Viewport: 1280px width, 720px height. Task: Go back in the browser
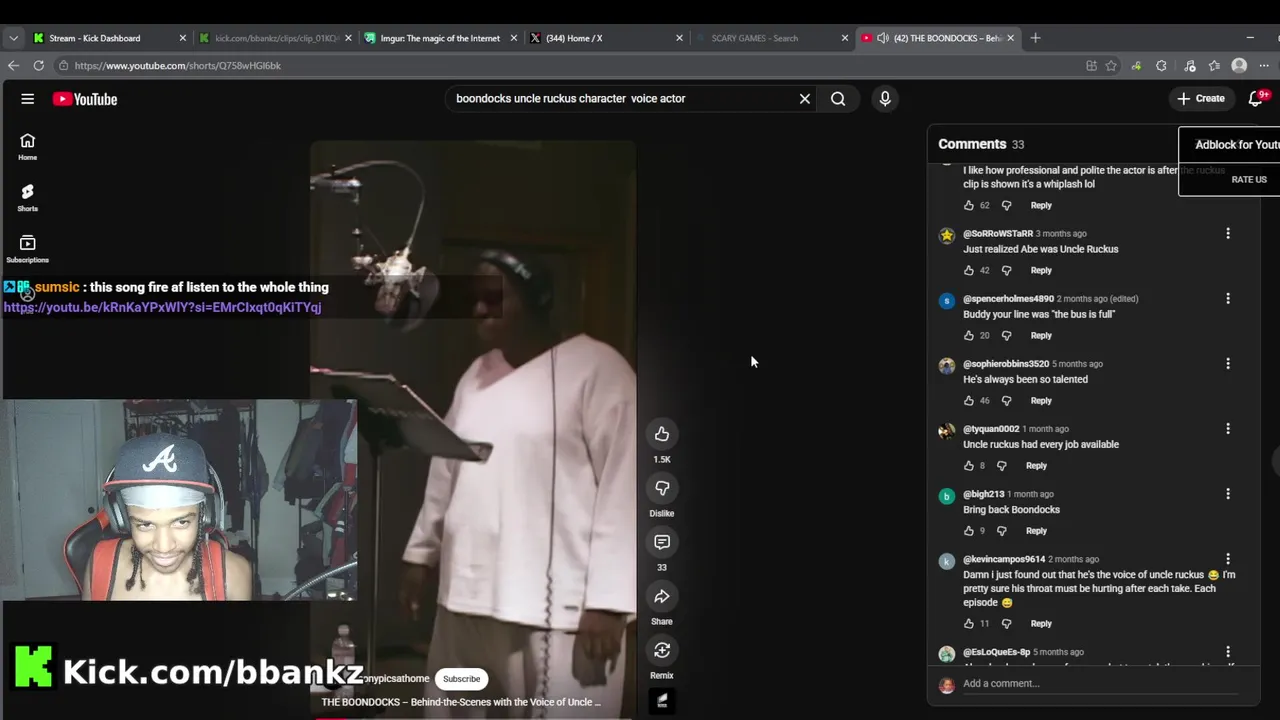(x=13, y=66)
